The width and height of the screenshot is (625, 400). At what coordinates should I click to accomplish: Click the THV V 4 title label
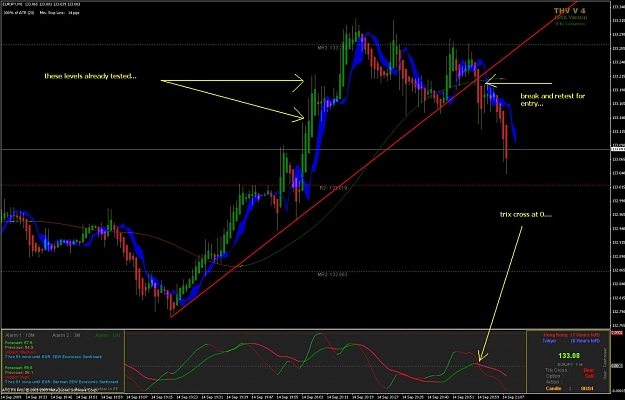click(570, 11)
